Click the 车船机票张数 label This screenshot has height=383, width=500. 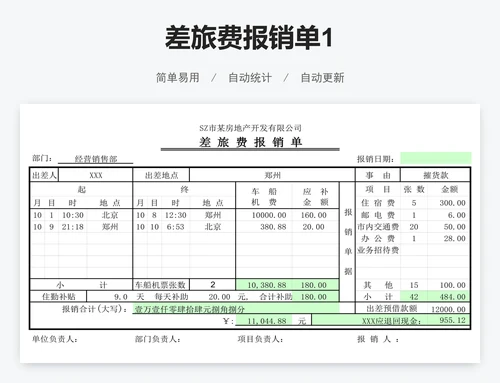[160, 285]
